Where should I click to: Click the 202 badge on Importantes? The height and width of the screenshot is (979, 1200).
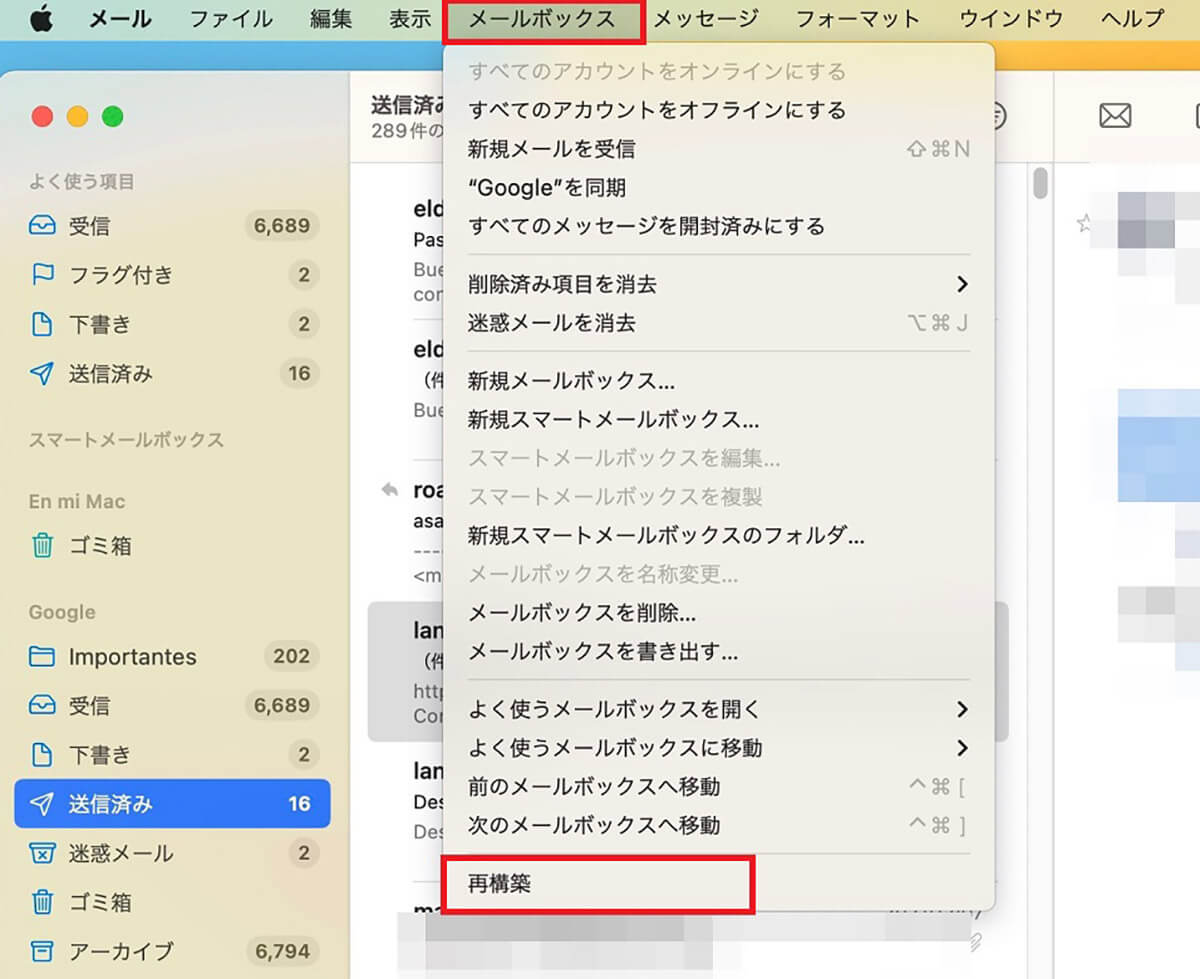pos(291,657)
